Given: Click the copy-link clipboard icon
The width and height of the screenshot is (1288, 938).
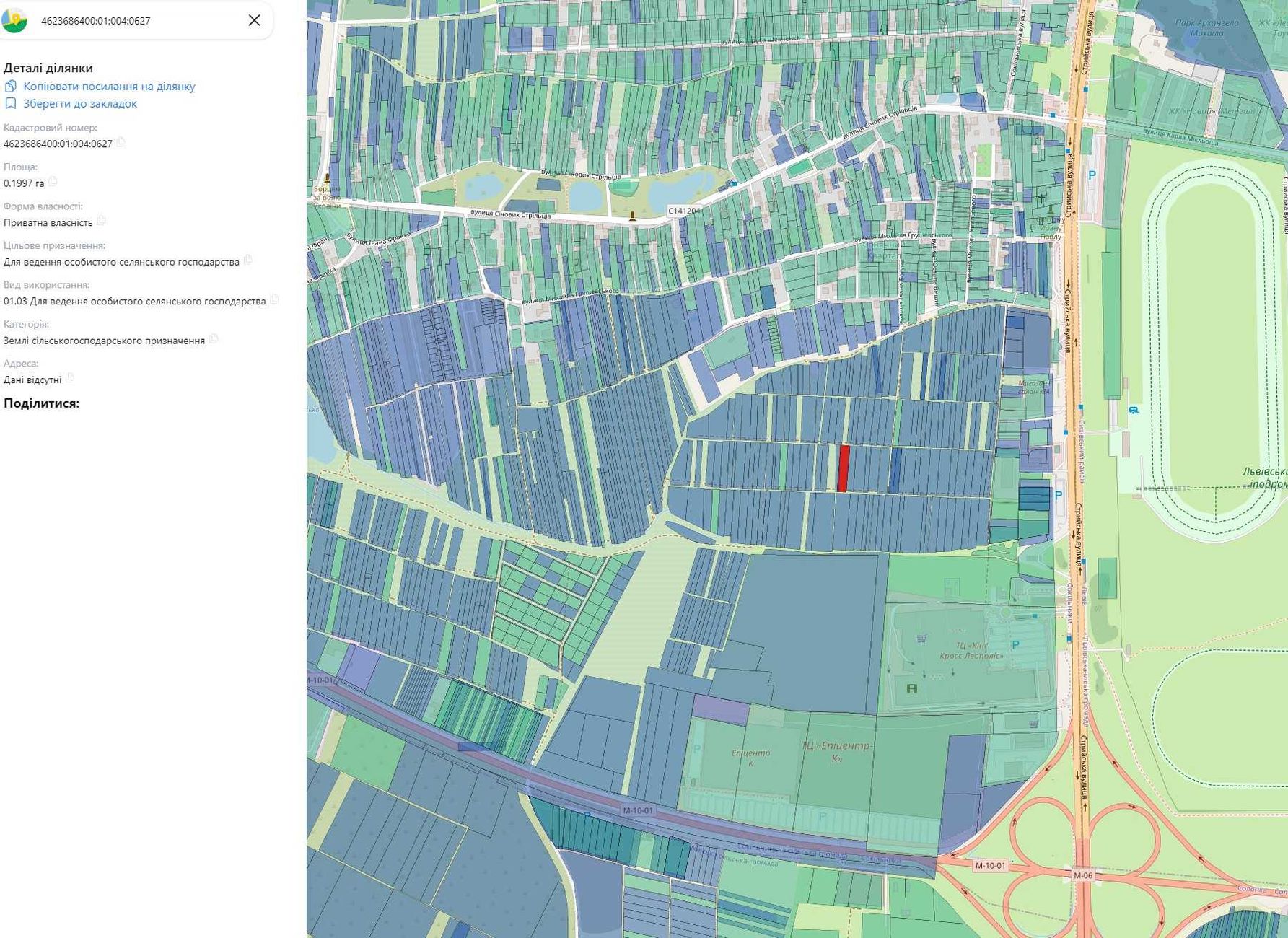Looking at the screenshot, I should [x=10, y=87].
